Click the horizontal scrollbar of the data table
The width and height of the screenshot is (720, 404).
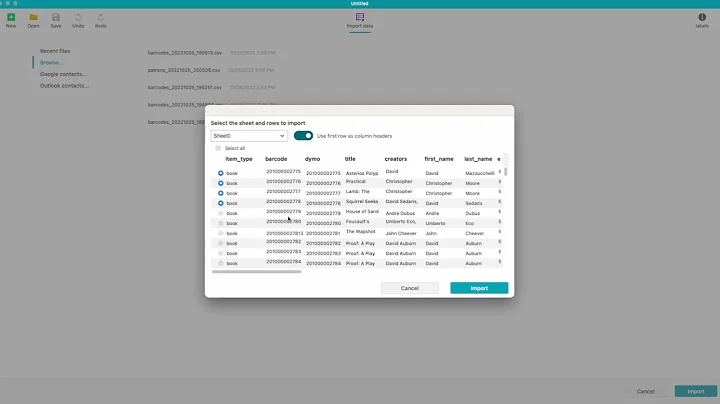[x=257, y=272]
